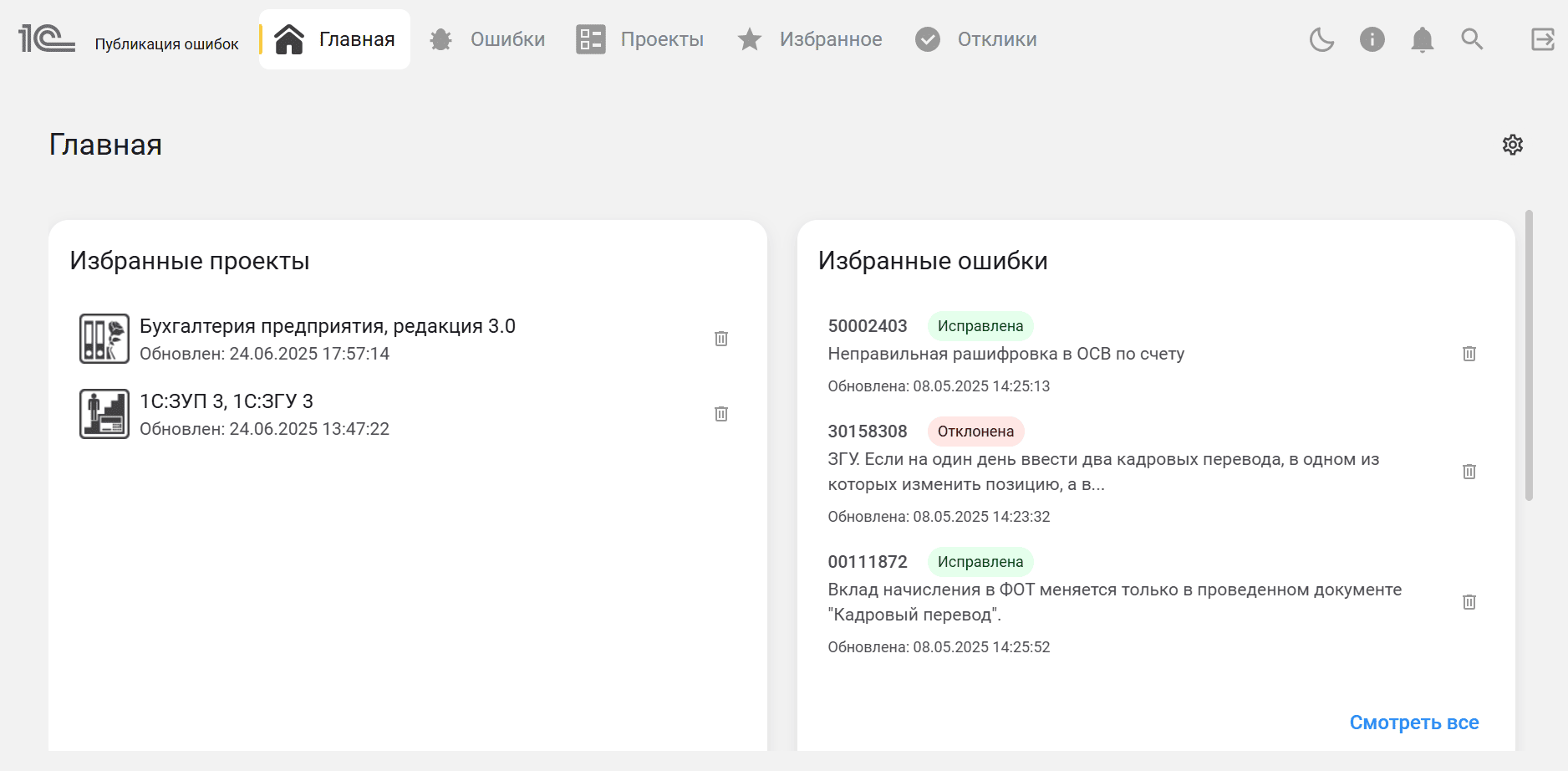The height and width of the screenshot is (771, 1568).
Task: Click date Обновлен: 24.06.2025 17:57:14
Action: click(264, 354)
